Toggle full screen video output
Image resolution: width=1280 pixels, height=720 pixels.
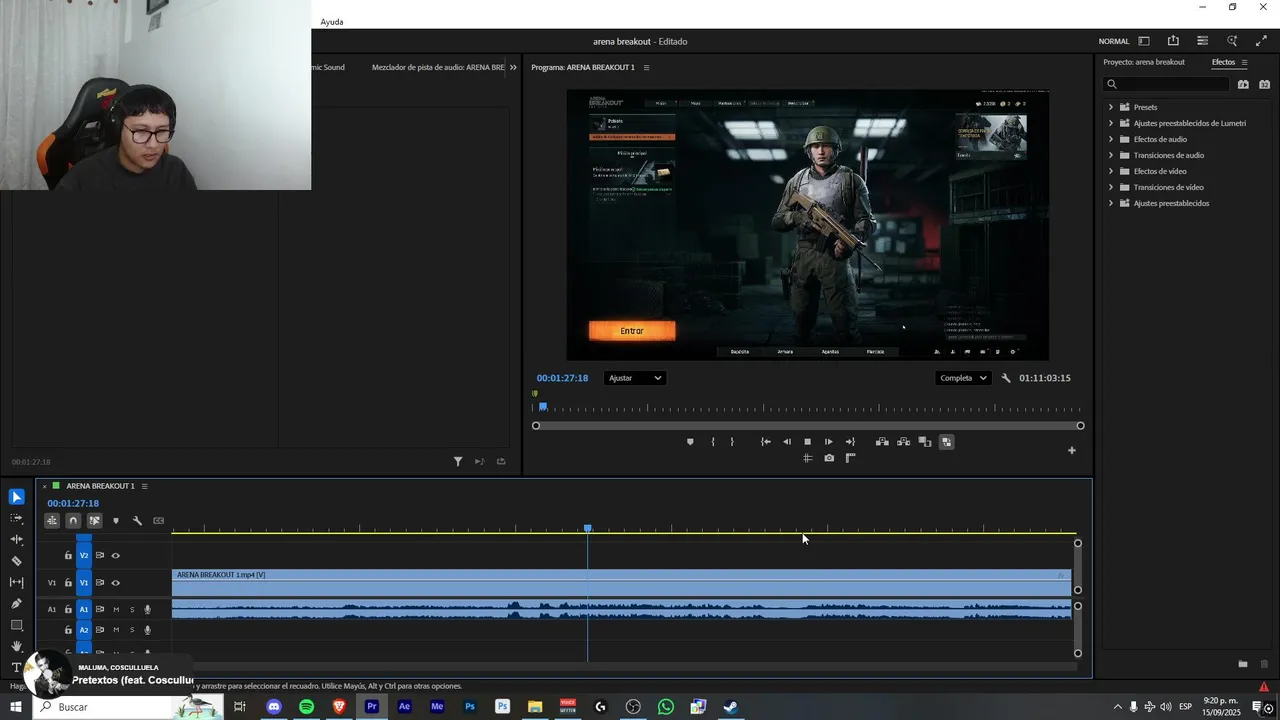1261,41
